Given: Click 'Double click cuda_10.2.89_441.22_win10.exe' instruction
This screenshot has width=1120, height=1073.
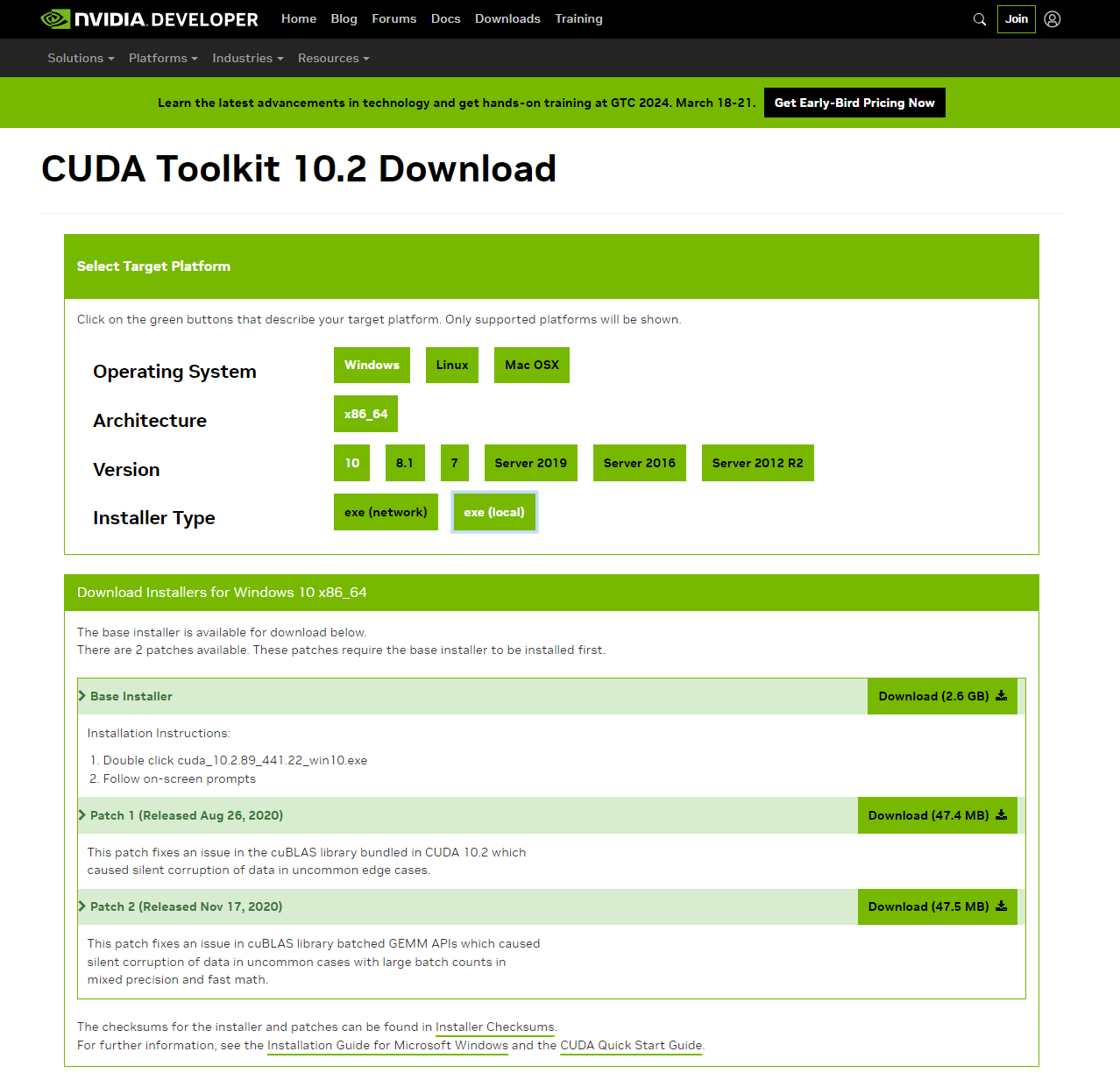Looking at the screenshot, I should tap(235, 760).
